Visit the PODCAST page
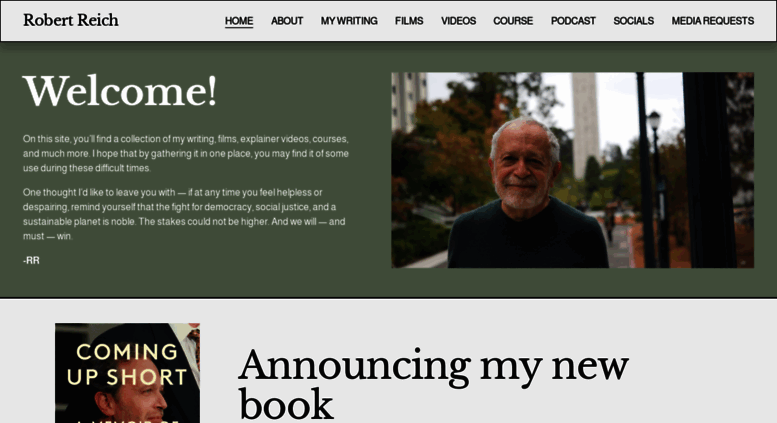777x423 pixels. tap(573, 21)
